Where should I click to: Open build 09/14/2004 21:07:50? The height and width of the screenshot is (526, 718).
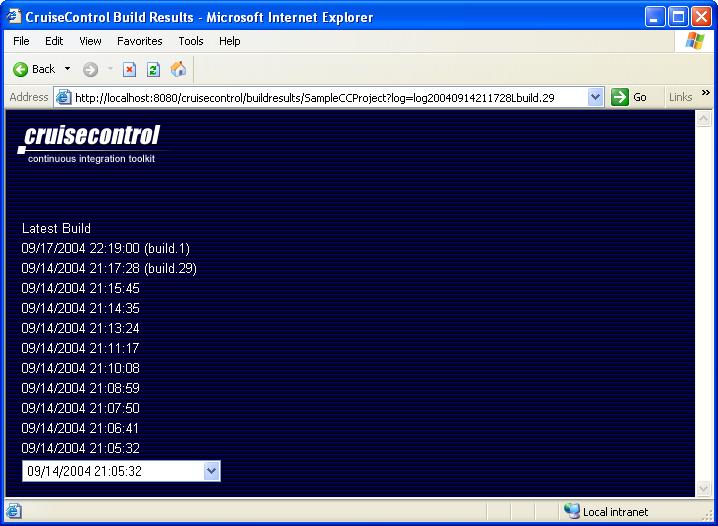[x=81, y=408]
